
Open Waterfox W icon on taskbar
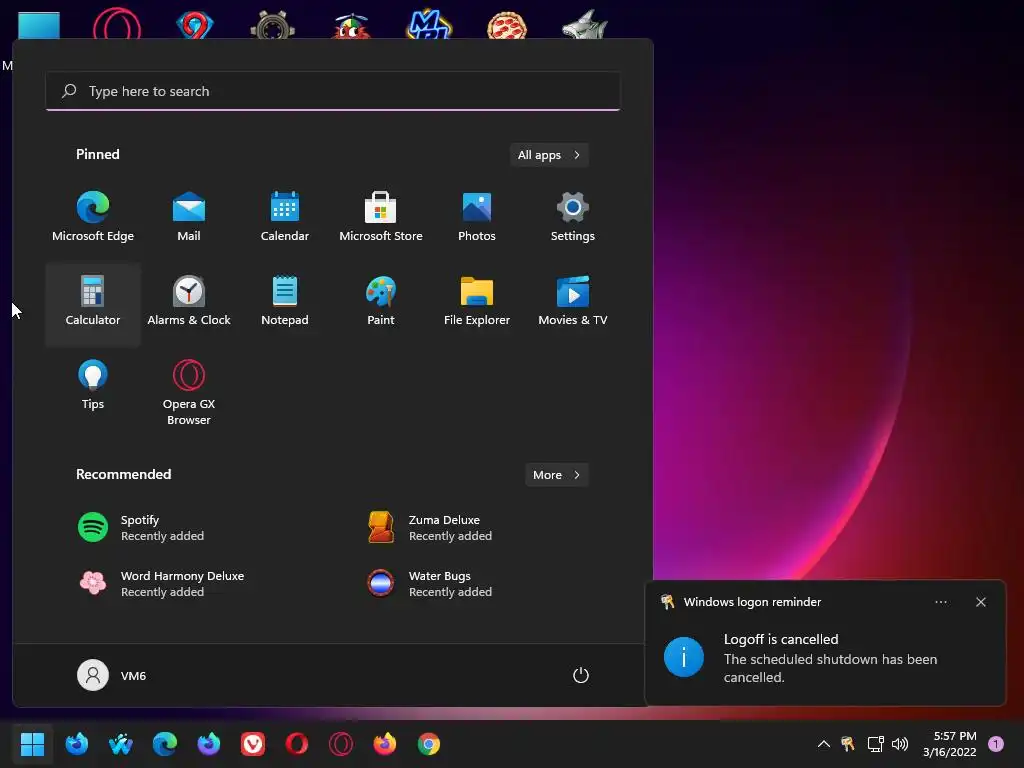click(x=120, y=744)
